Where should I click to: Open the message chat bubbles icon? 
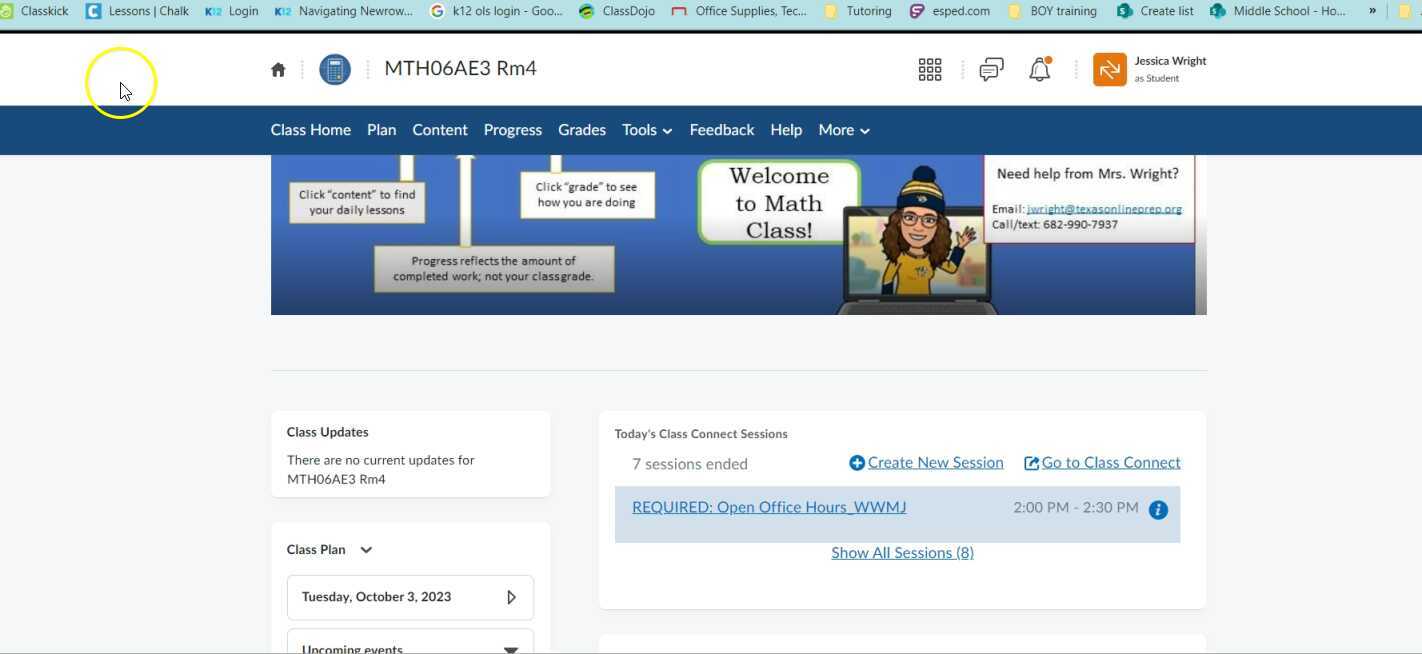[991, 70]
